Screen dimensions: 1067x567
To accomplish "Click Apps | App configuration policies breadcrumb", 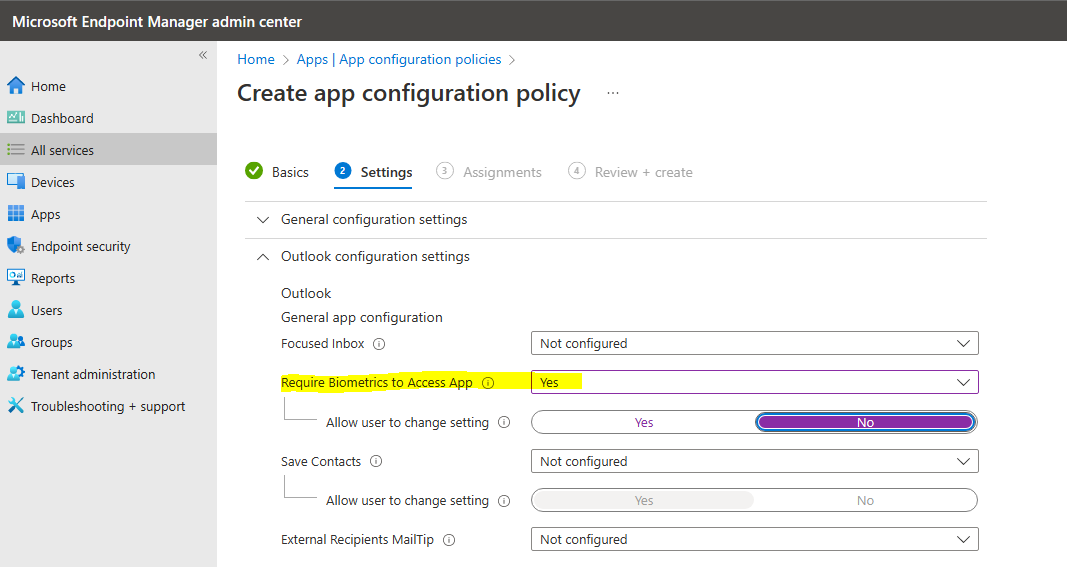I will point(399,60).
